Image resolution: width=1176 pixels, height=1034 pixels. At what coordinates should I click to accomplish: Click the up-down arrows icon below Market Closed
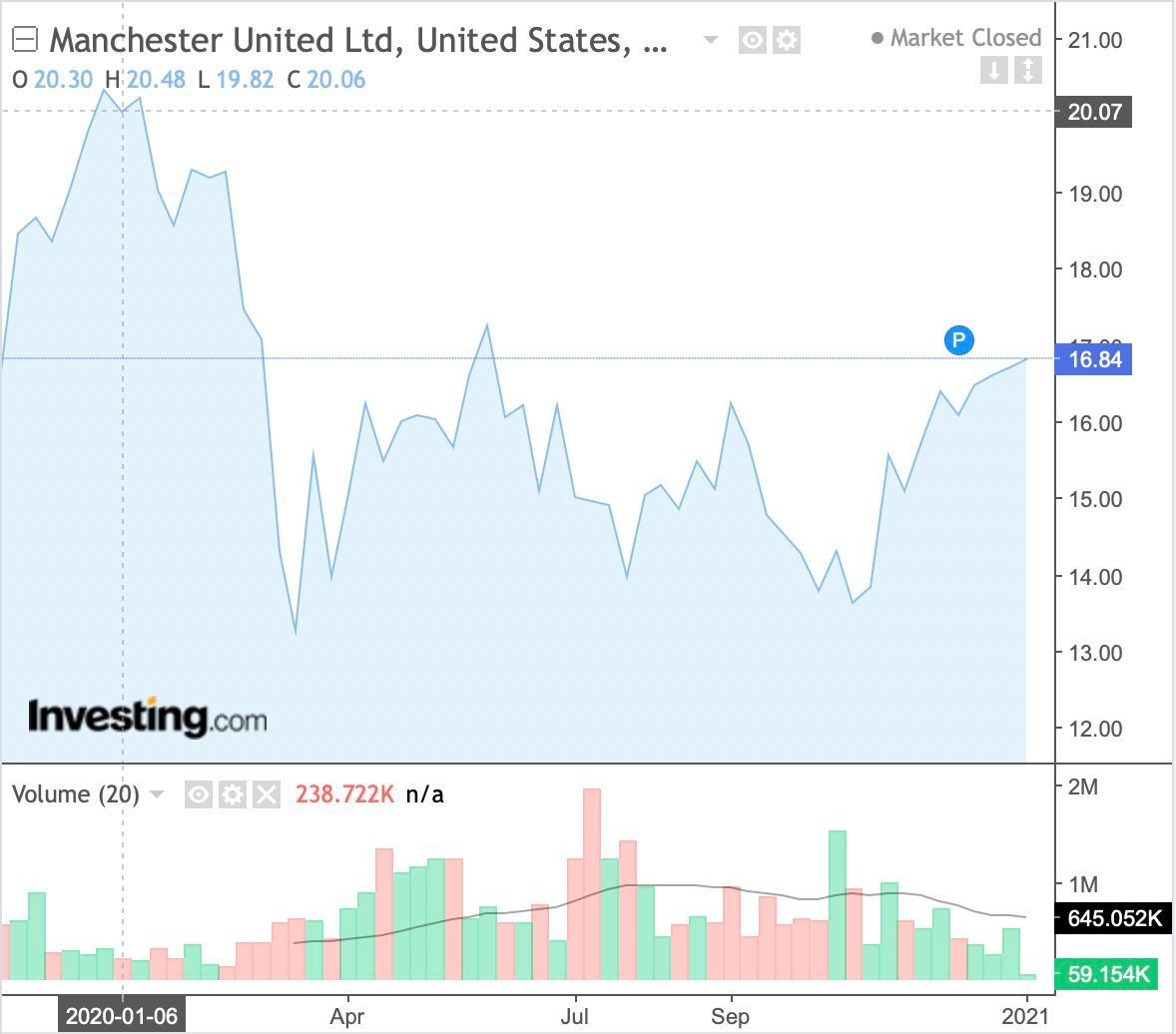click(x=1028, y=70)
